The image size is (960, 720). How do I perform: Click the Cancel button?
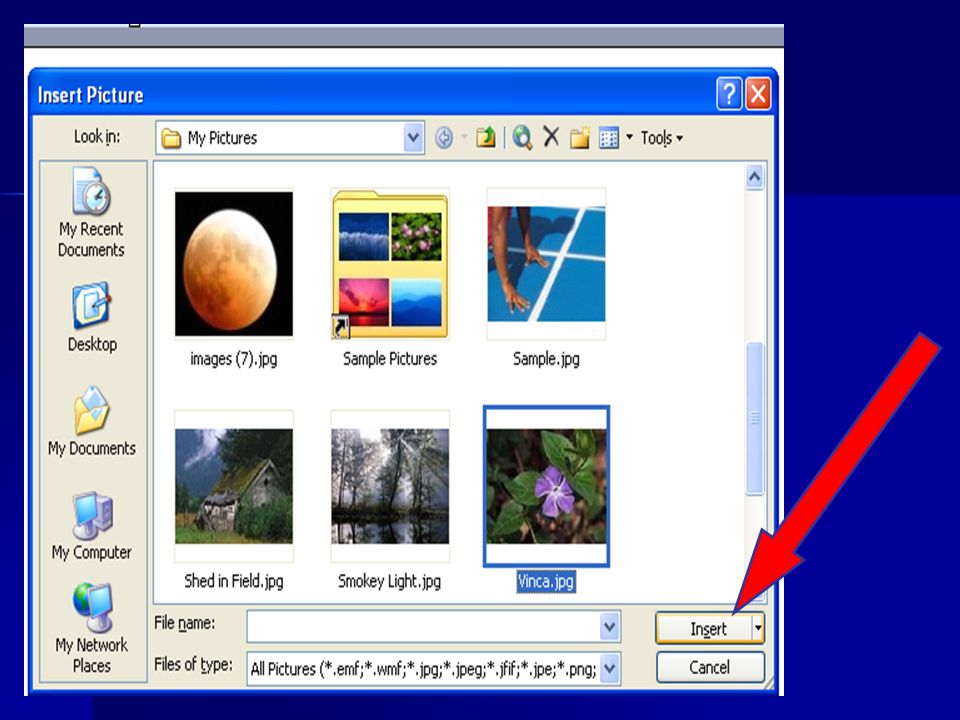click(710, 667)
